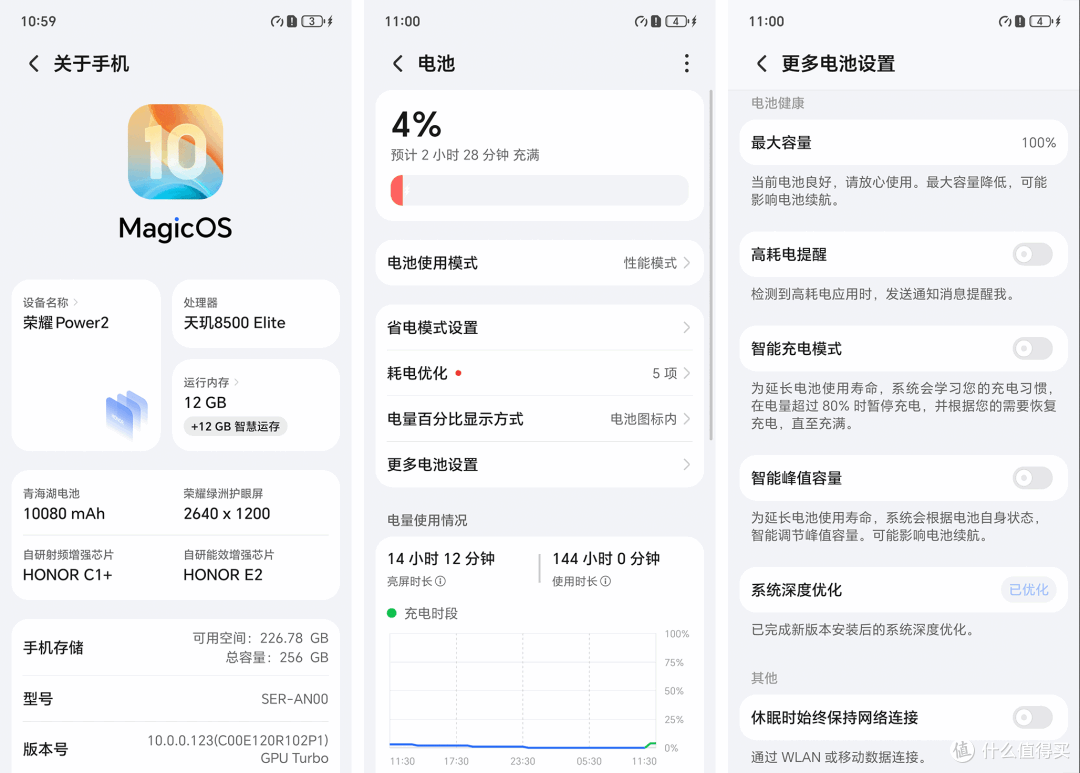
Task: Open the 省电模式设置 row chevron
Action: click(687, 327)
